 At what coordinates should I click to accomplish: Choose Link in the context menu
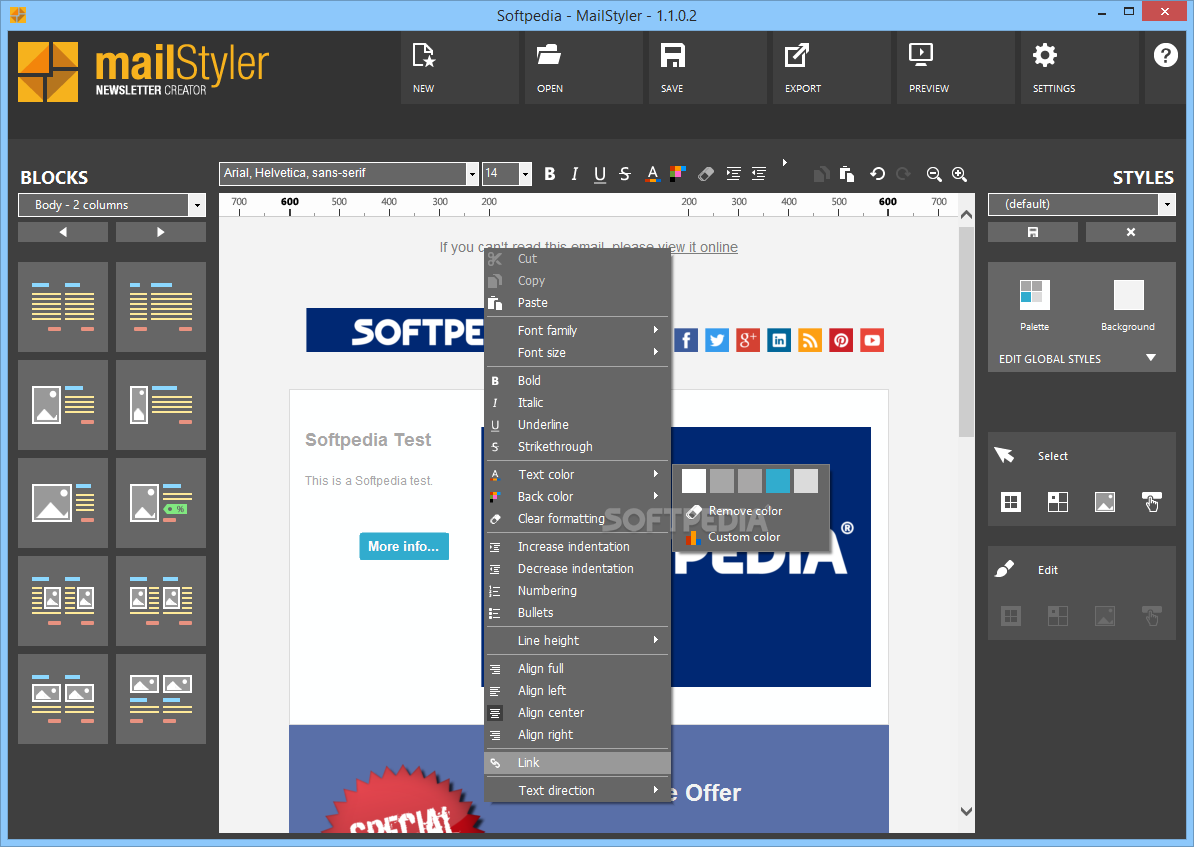coord(578,762)
